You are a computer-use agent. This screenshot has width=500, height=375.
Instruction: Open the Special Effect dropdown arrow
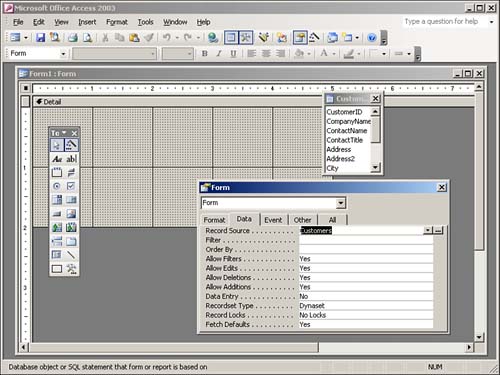coord(384,53)
